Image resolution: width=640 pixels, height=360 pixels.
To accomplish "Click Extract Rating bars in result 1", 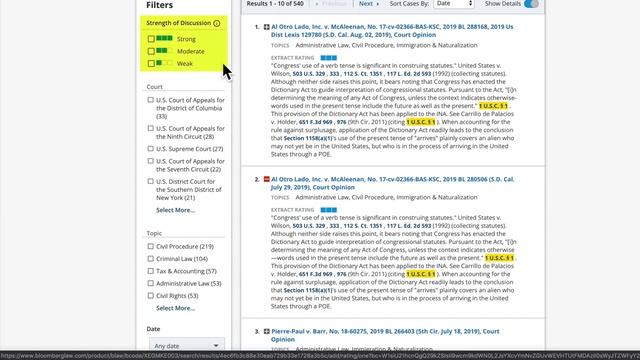I will (329, 58).
